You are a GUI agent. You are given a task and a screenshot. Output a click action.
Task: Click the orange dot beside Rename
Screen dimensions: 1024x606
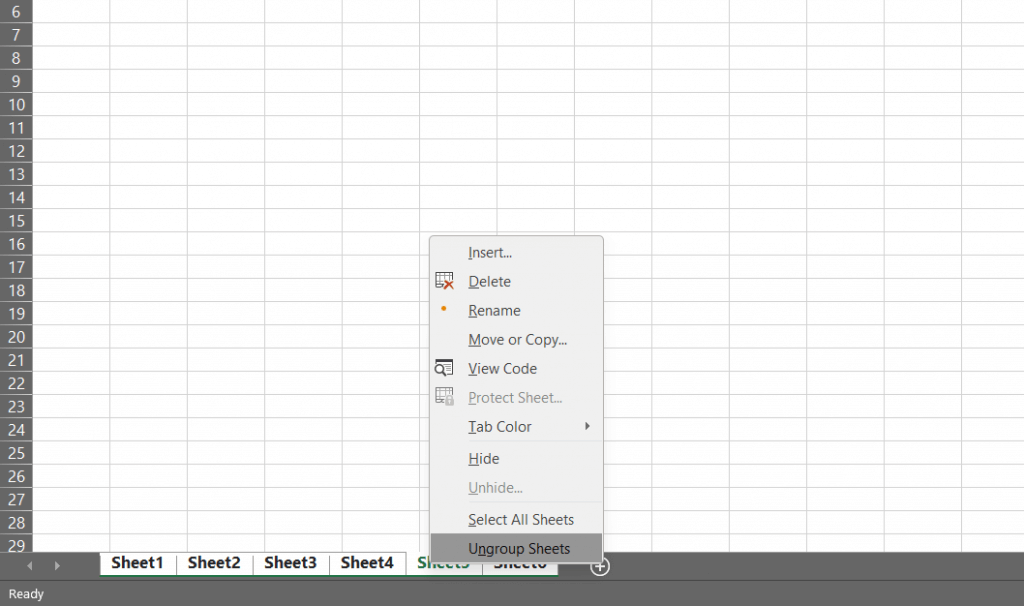tap(444, 310)
